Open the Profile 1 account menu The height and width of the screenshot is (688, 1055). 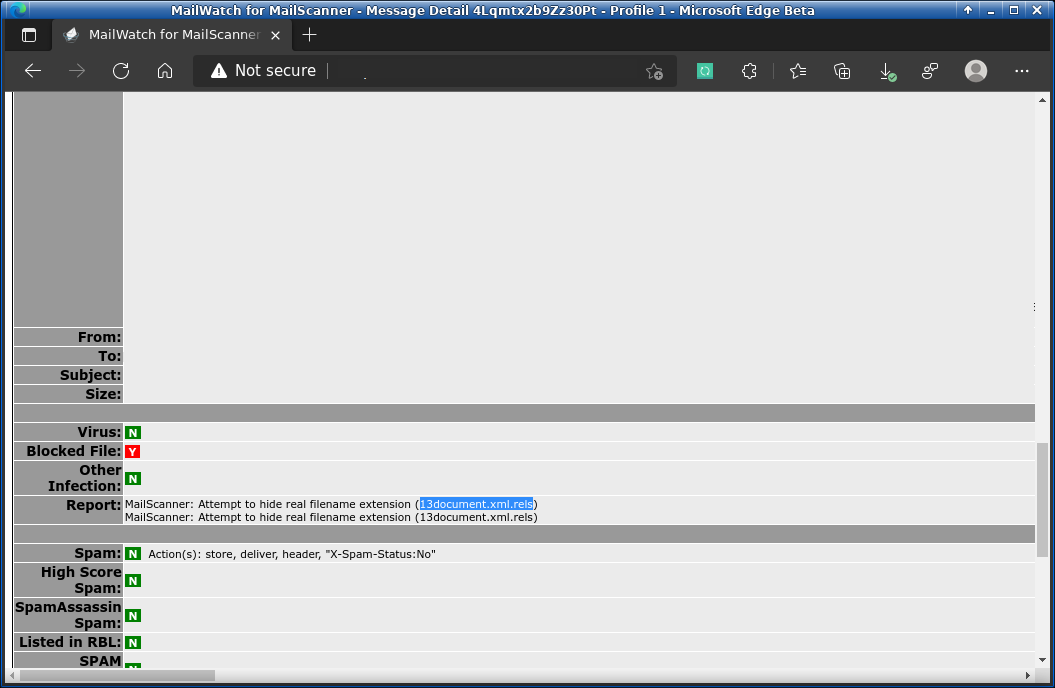(976, 71)
